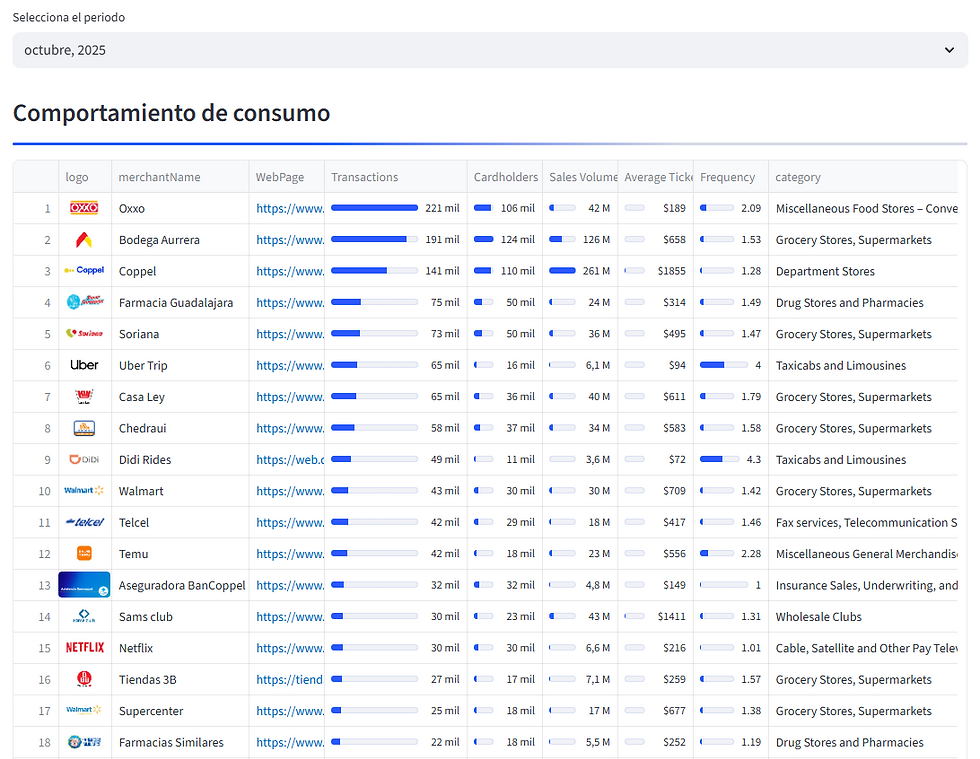Click the WebPage column header
Image resolution: width=980 pixels, height=759 pixels.
coord(287,177)
